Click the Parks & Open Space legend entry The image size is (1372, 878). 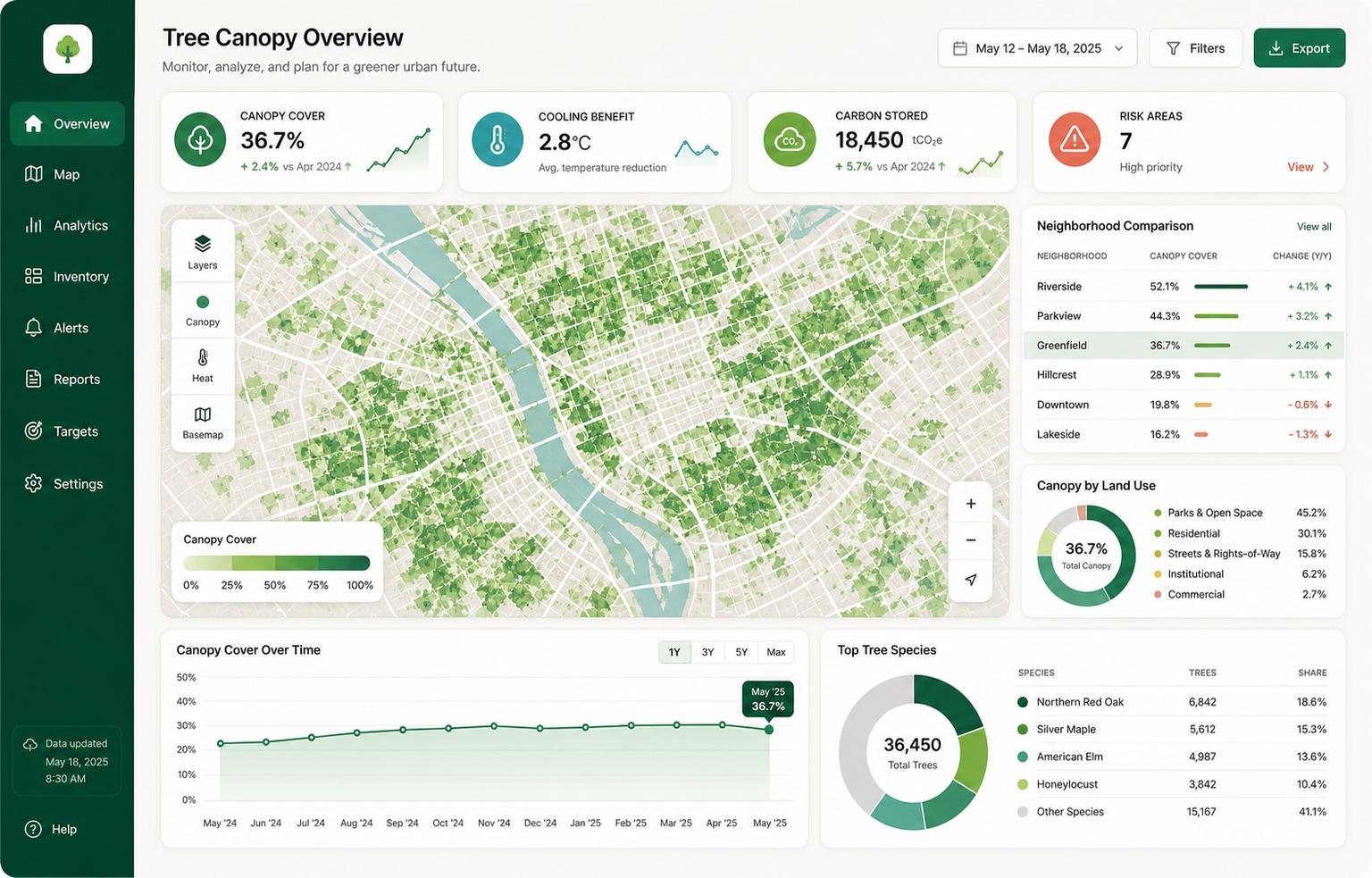click(x=1240, y=513)
